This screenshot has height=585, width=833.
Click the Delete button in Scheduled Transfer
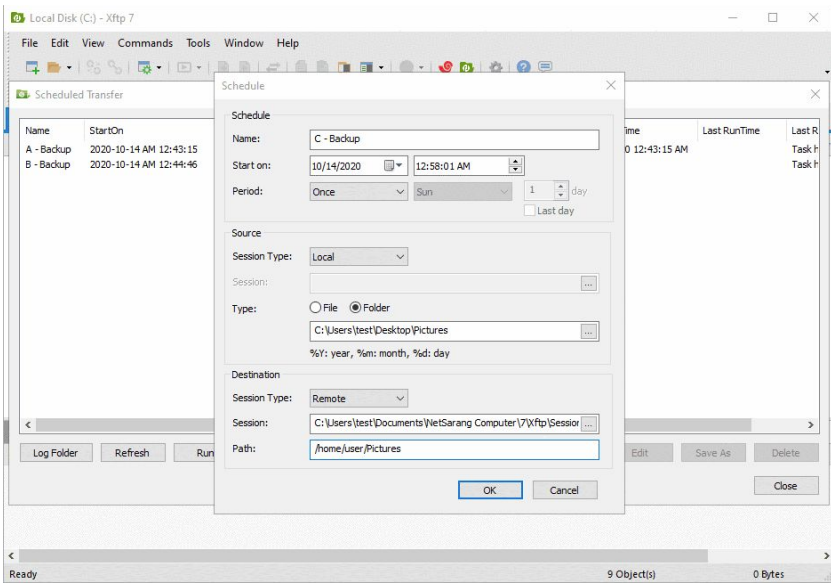click(786, 453)
